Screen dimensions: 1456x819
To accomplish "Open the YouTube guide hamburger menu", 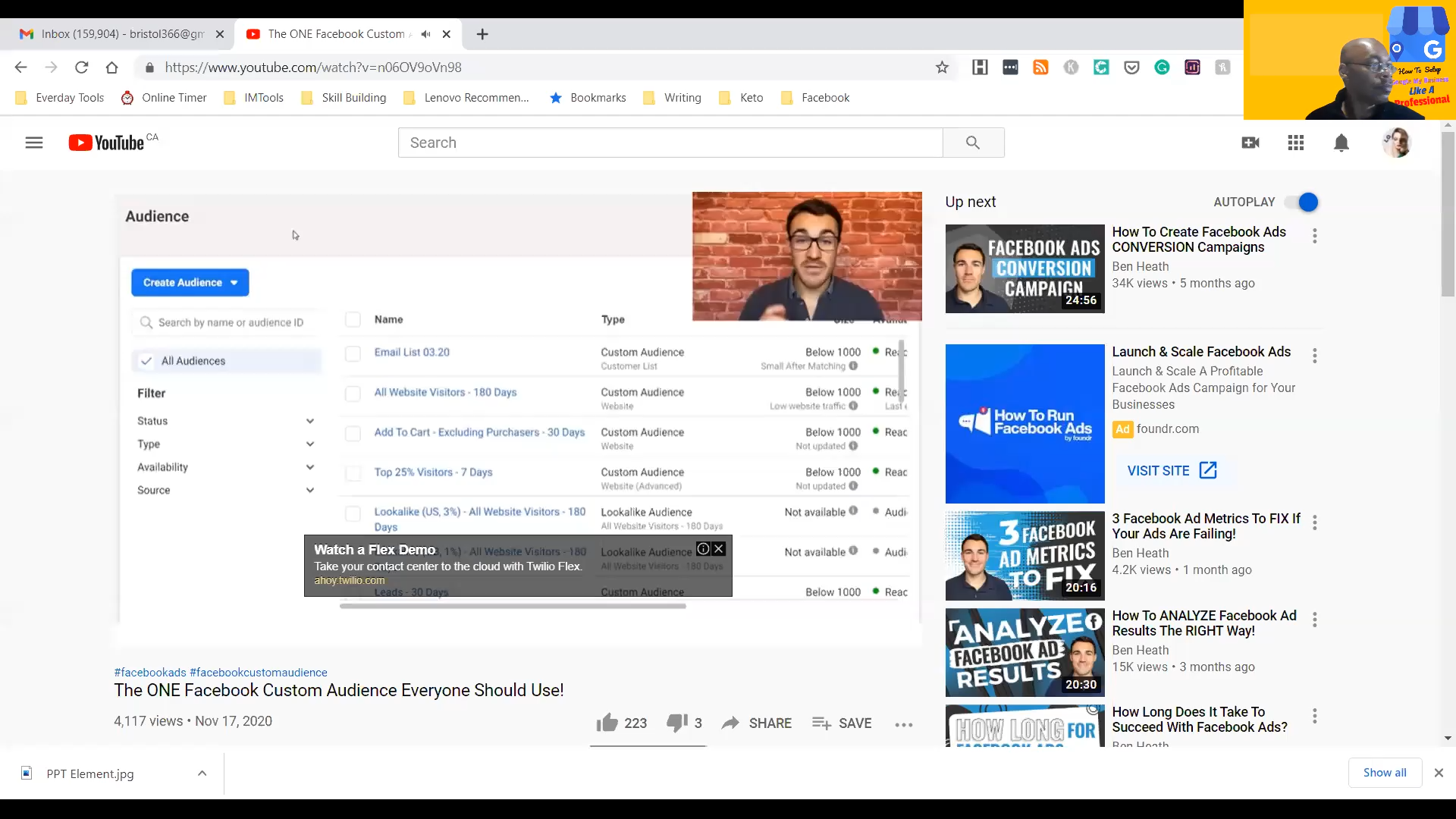I will (x=34, y=143).
